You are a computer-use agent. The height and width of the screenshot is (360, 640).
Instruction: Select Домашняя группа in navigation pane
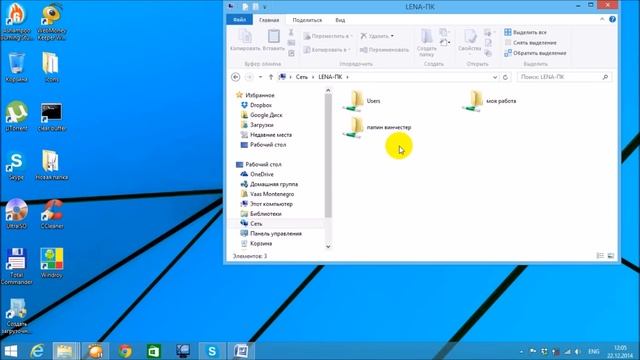pyautogui.click(x=269, y=184)
